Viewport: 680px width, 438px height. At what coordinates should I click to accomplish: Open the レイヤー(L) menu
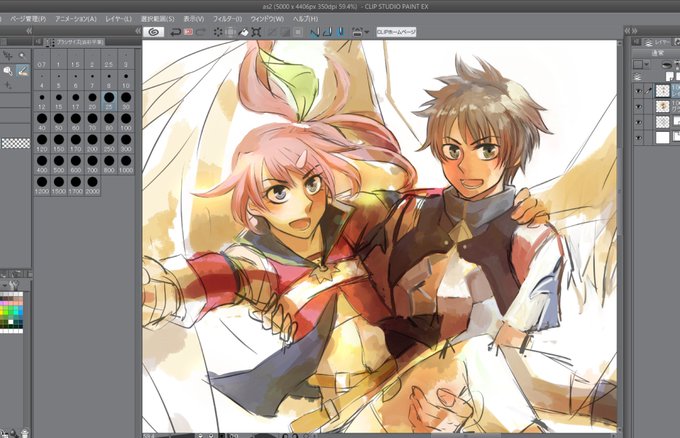118,19
